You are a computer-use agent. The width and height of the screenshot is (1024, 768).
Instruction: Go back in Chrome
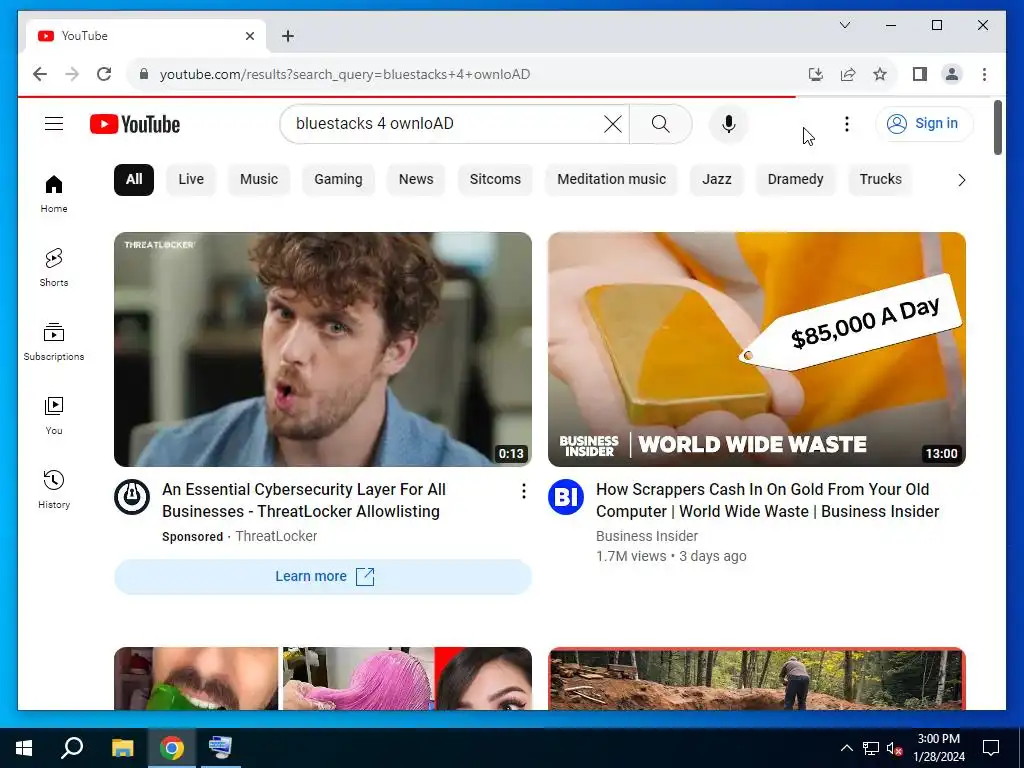click(40, 74)
